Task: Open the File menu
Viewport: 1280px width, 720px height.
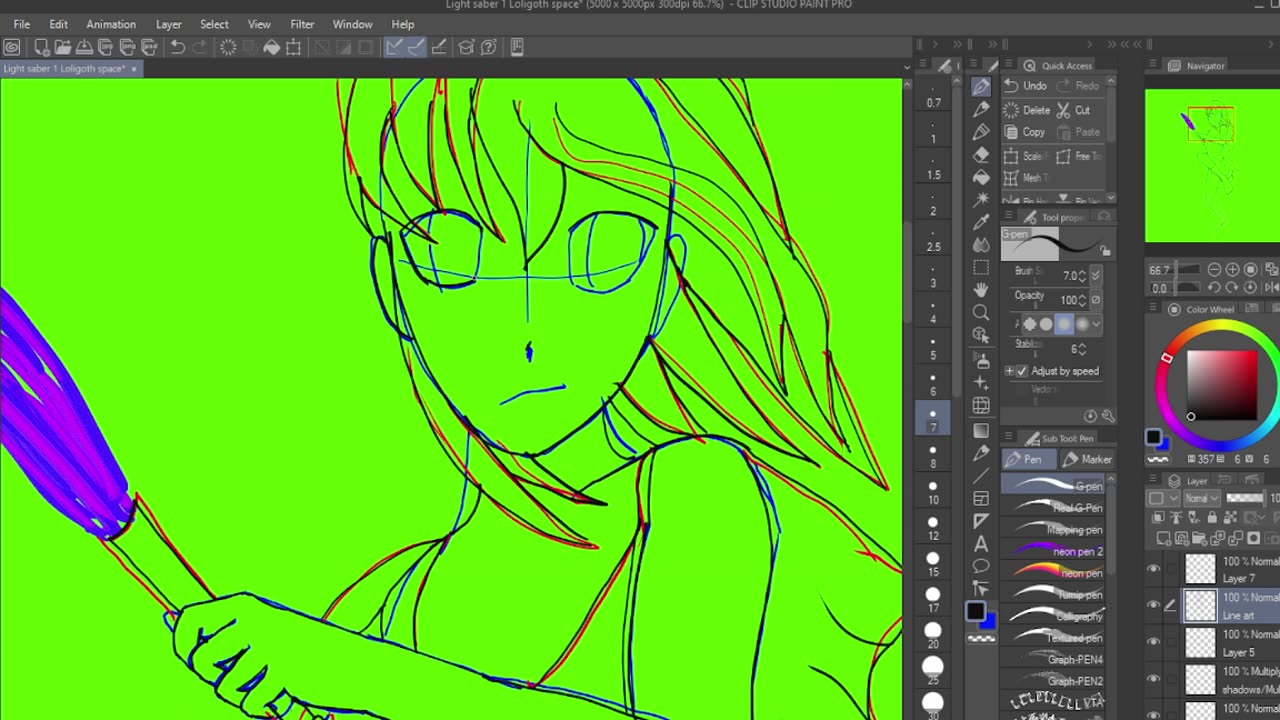Action: (x=21, y=24)
